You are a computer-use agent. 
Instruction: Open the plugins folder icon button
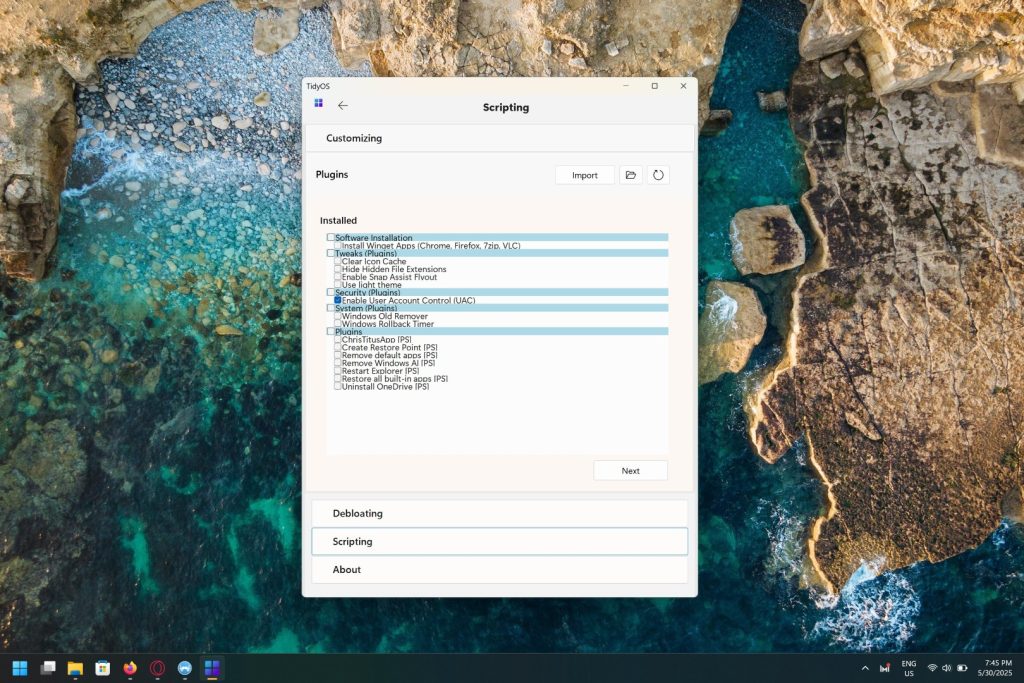tap(630, 175)
